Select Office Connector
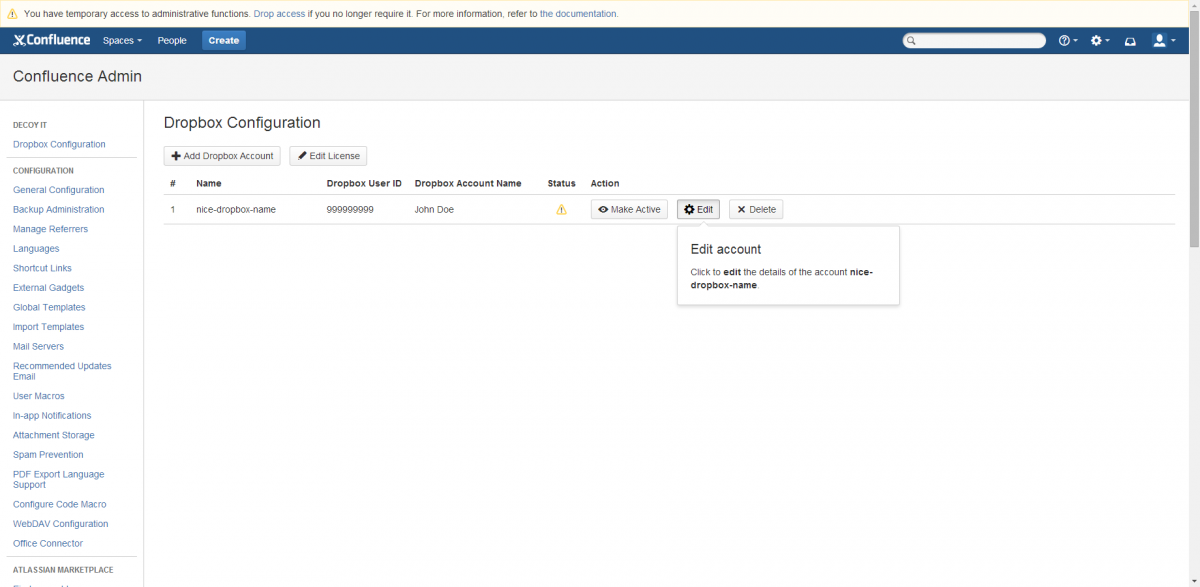 [48, 544]
